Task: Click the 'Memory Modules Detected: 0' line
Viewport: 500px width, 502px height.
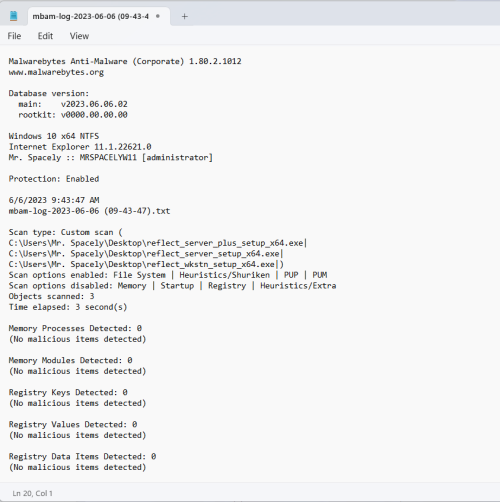Action: (x=71, y=360)
